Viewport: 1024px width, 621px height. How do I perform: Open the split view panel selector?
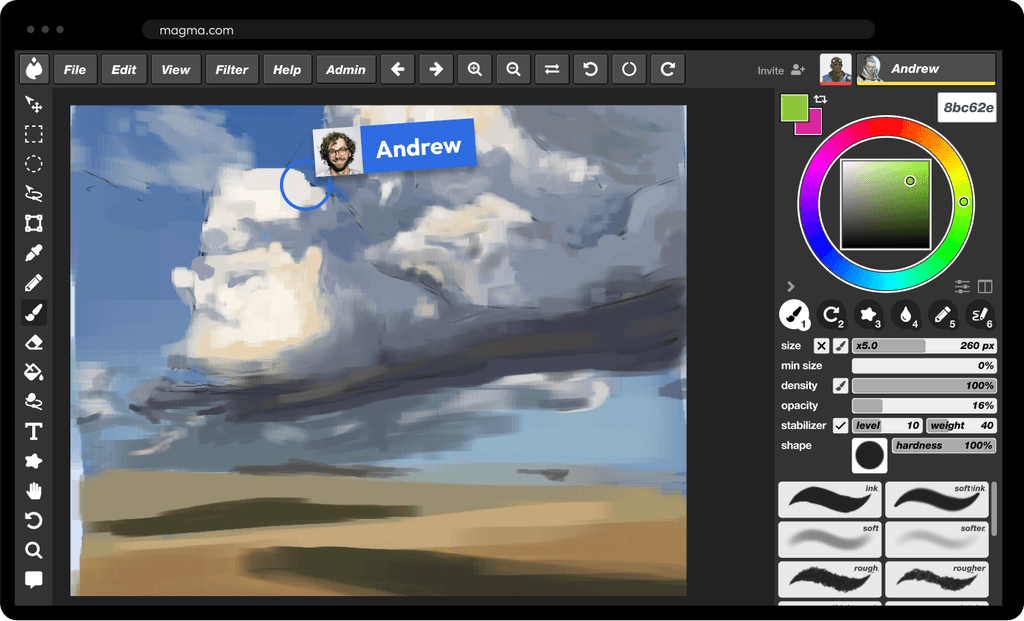(985, 286)
